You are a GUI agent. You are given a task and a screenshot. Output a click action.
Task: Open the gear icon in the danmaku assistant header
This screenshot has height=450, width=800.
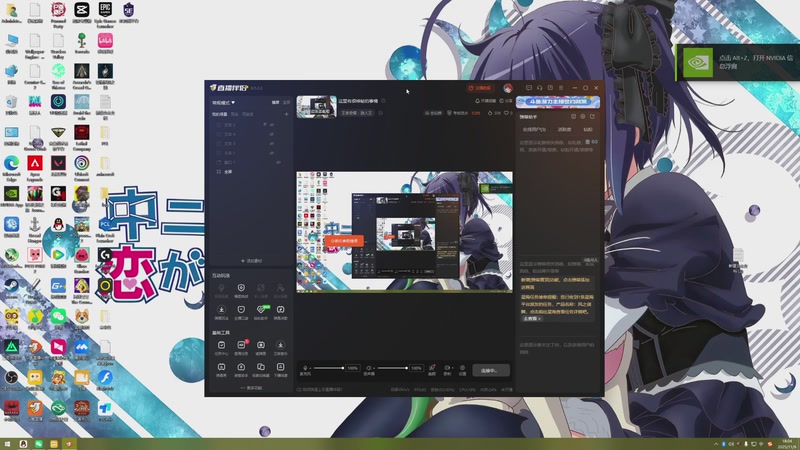tap(583, 117)
